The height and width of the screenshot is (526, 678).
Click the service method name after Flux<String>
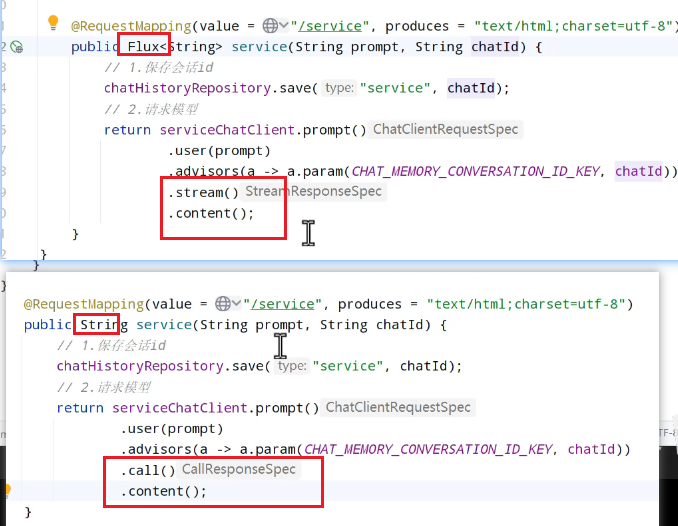coord(259,47)
